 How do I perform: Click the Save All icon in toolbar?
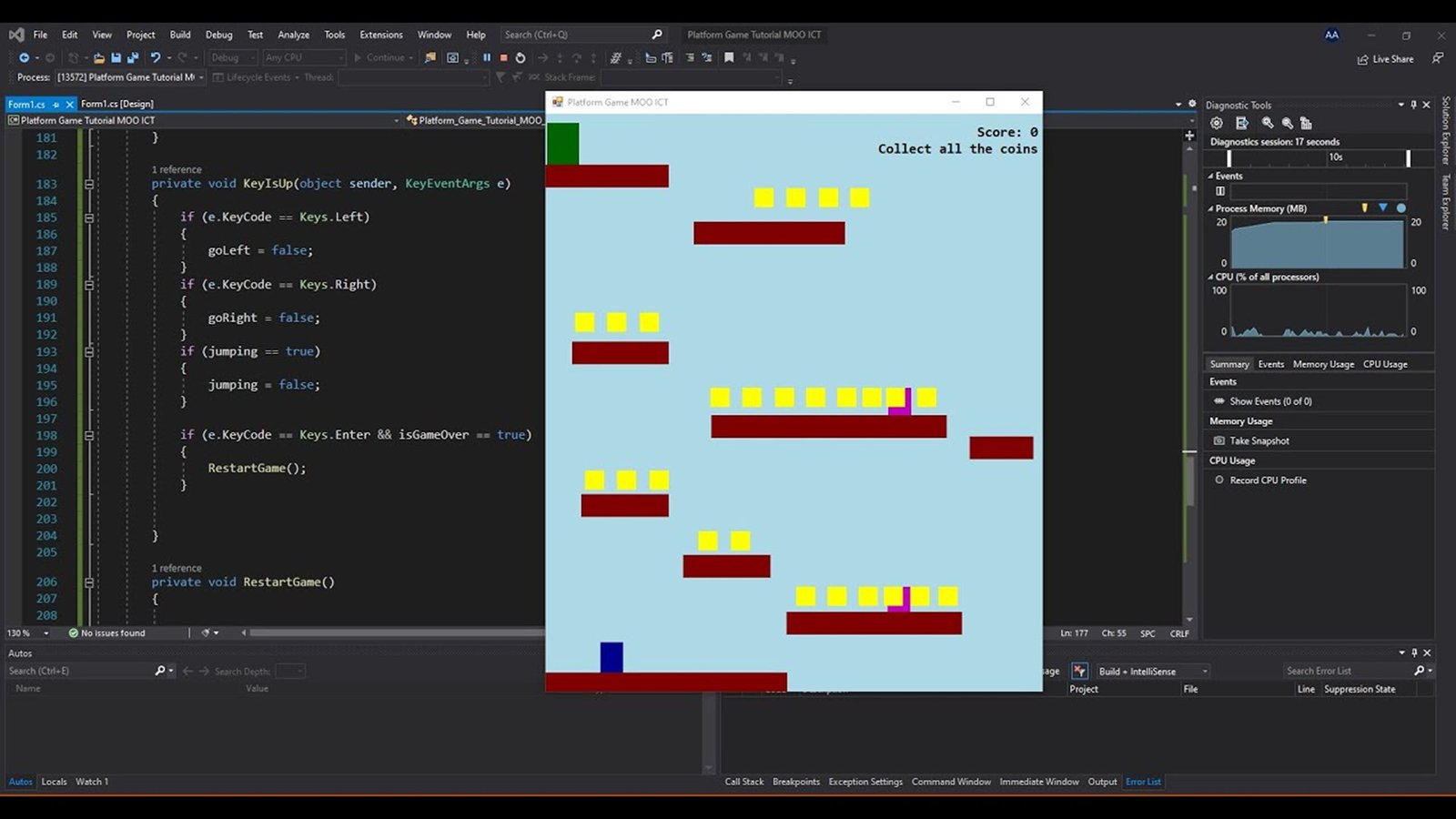(x=132, y=57)
